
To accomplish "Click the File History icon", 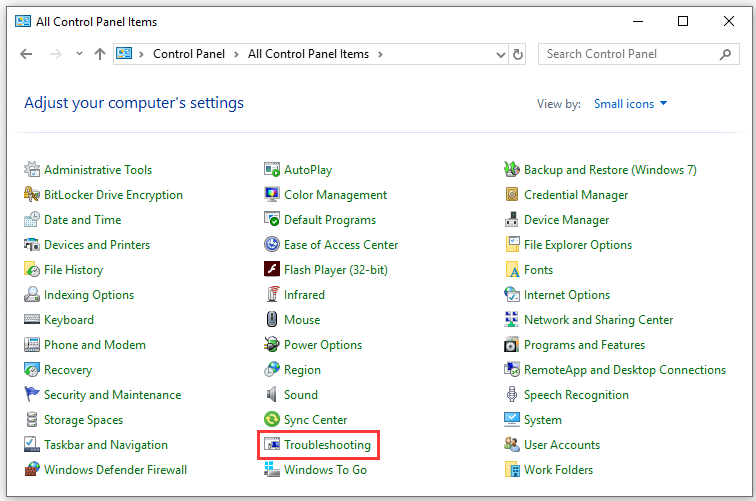I will [x=32, y=270].
